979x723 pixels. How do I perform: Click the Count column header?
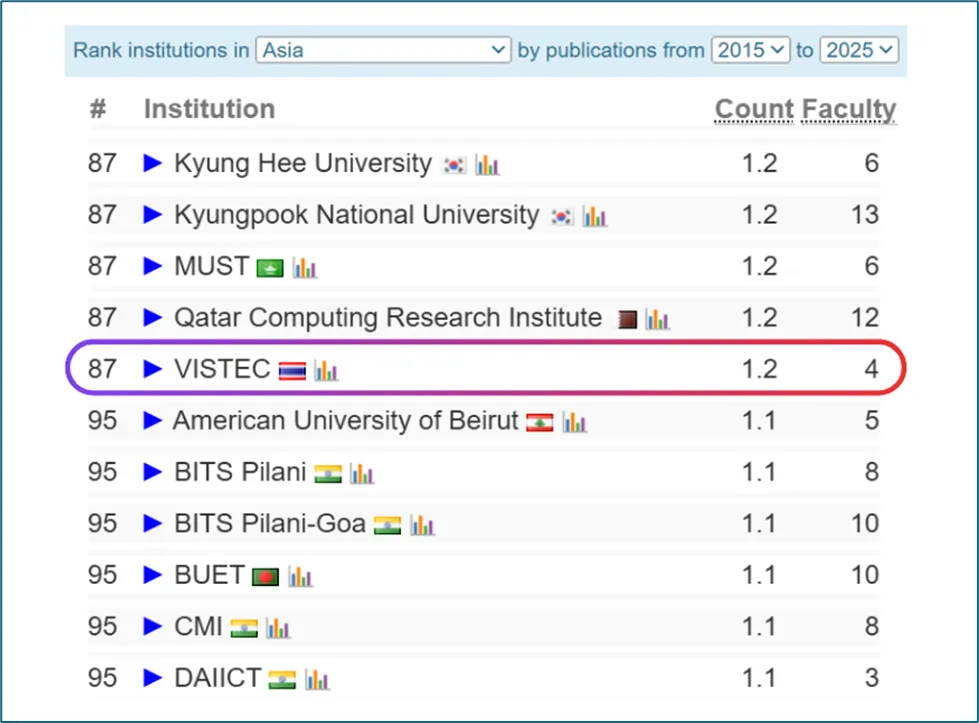(754, 110)
